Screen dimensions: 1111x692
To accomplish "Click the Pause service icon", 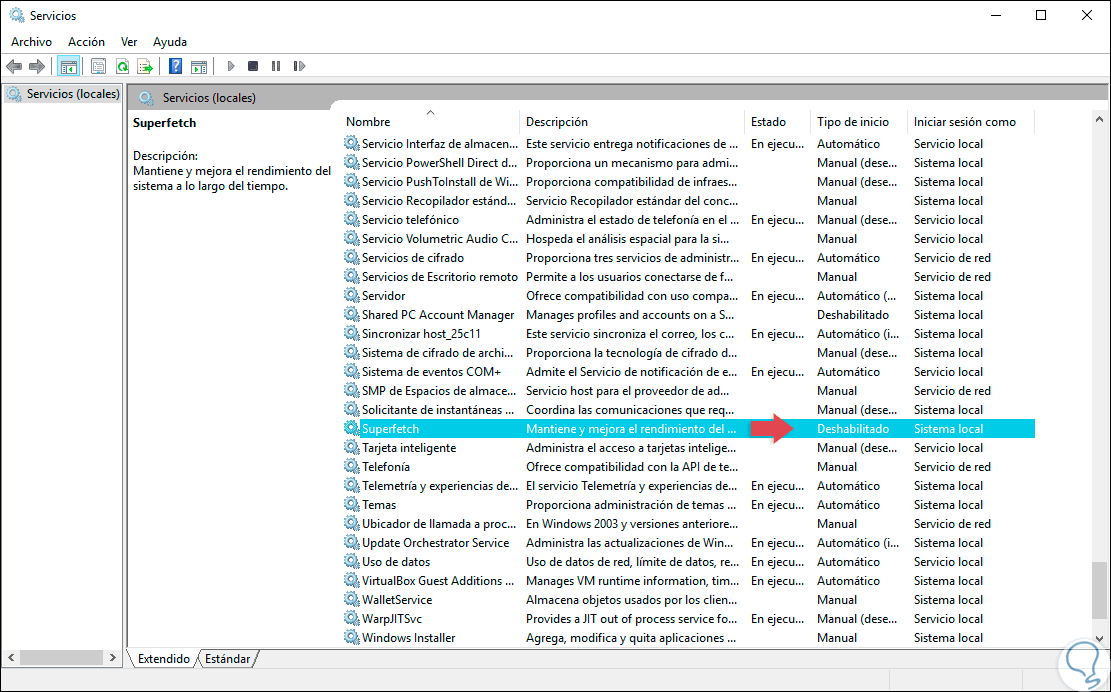I will 276,66.
